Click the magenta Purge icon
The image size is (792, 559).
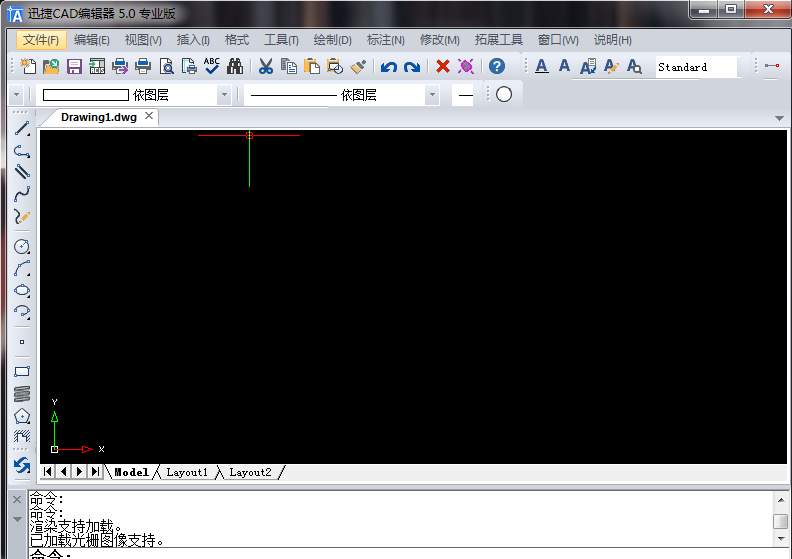pyautogui.click(x=466, y=66)
